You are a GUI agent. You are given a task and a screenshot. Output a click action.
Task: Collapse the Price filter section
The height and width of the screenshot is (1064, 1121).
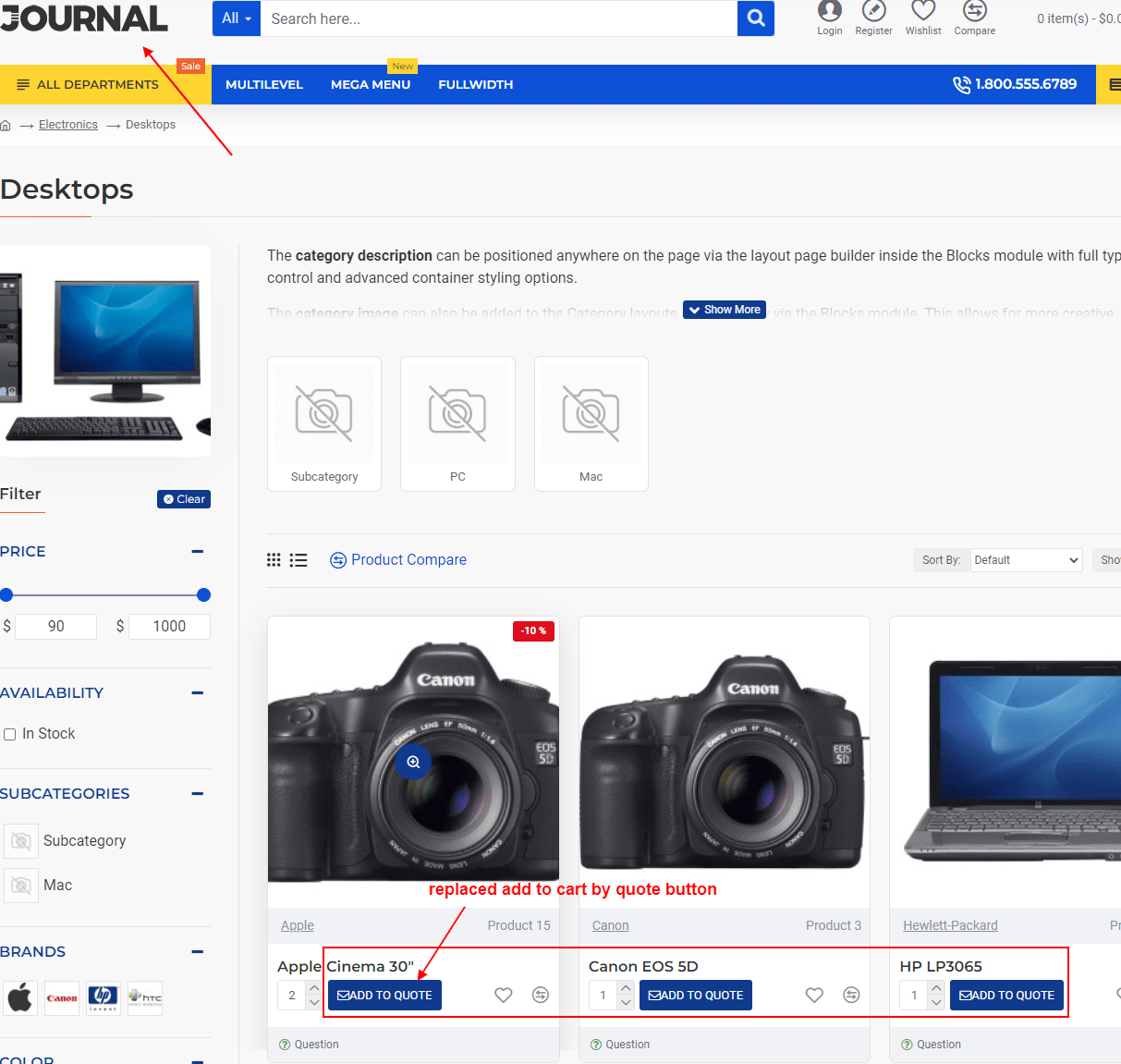(197, 552)
